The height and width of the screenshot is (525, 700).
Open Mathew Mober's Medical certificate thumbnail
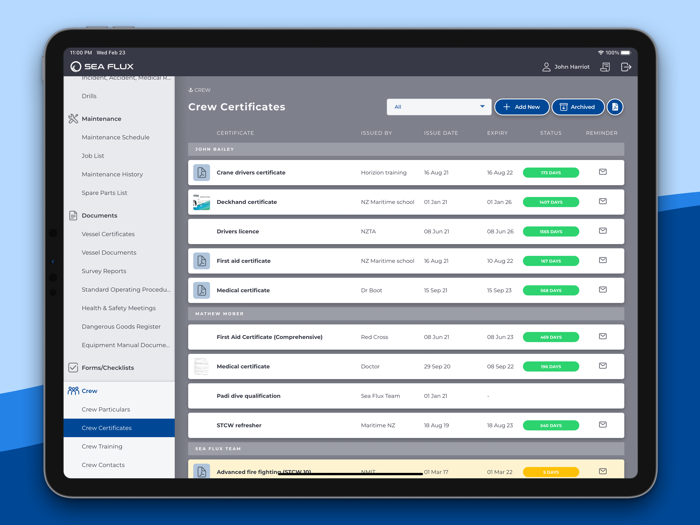201,366
